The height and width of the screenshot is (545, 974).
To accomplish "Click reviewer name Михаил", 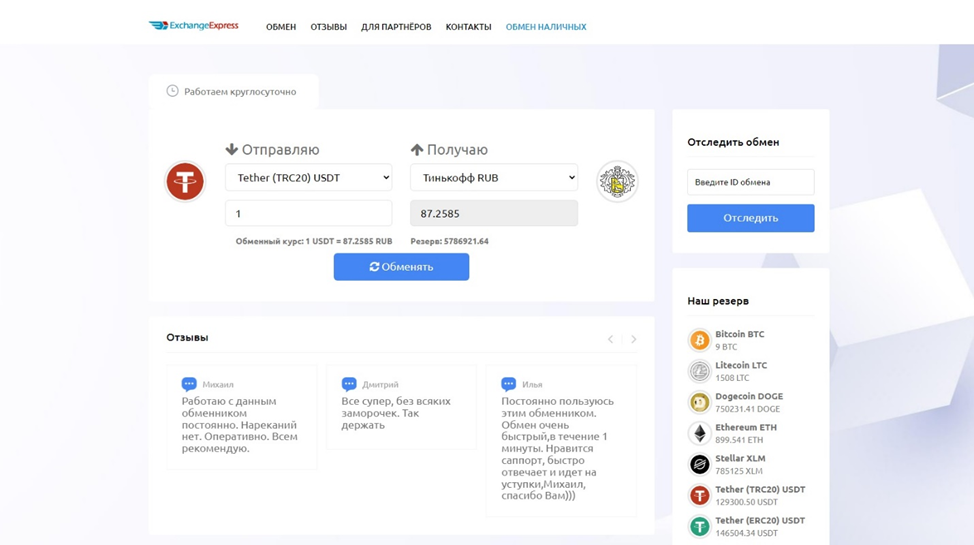I will point(218,385).
